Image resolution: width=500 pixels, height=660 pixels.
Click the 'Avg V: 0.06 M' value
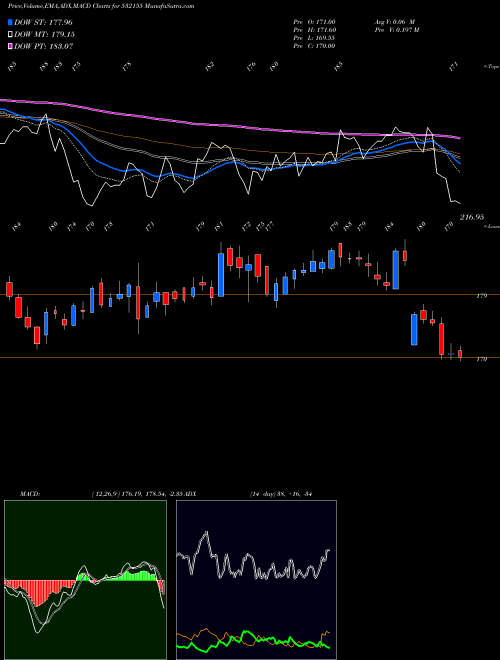pos(395,22)
